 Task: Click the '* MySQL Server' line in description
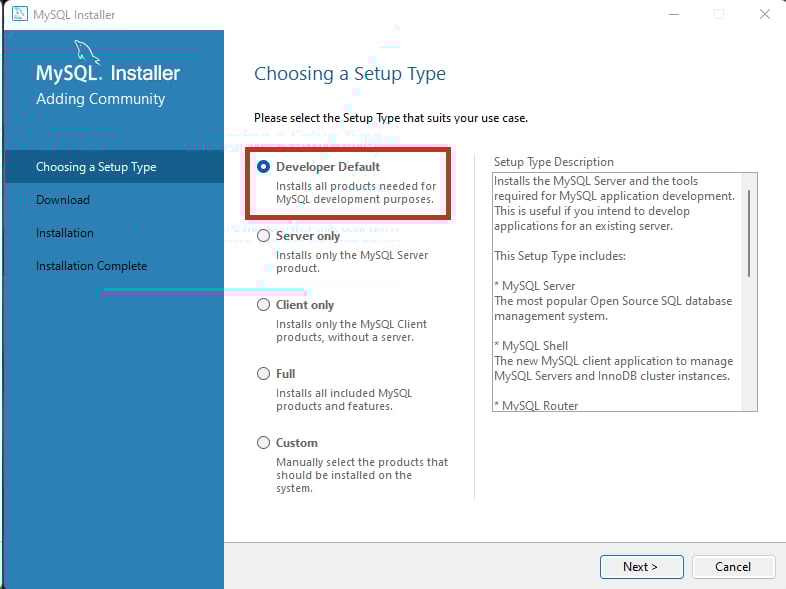535,286
